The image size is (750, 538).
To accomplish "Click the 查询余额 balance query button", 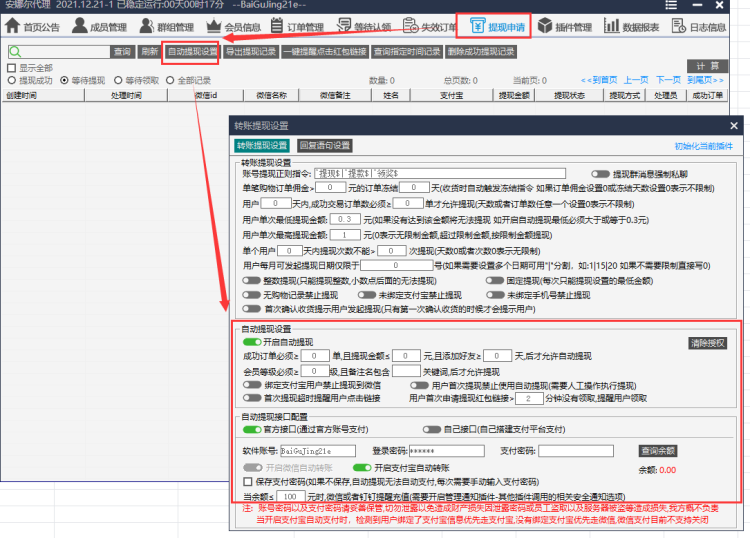I will pos(658,451).
